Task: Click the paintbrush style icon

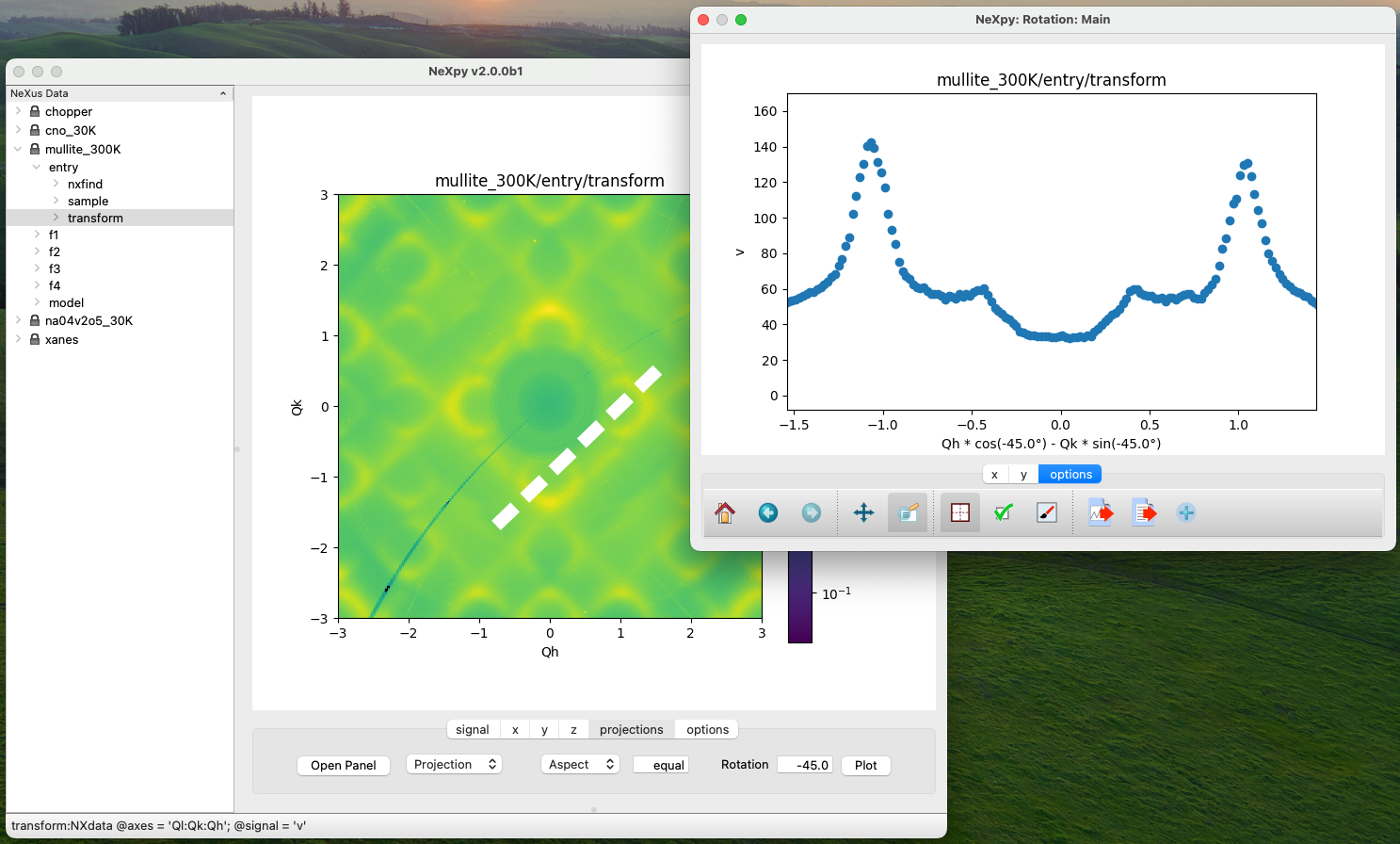Action: click(1047, 512)
